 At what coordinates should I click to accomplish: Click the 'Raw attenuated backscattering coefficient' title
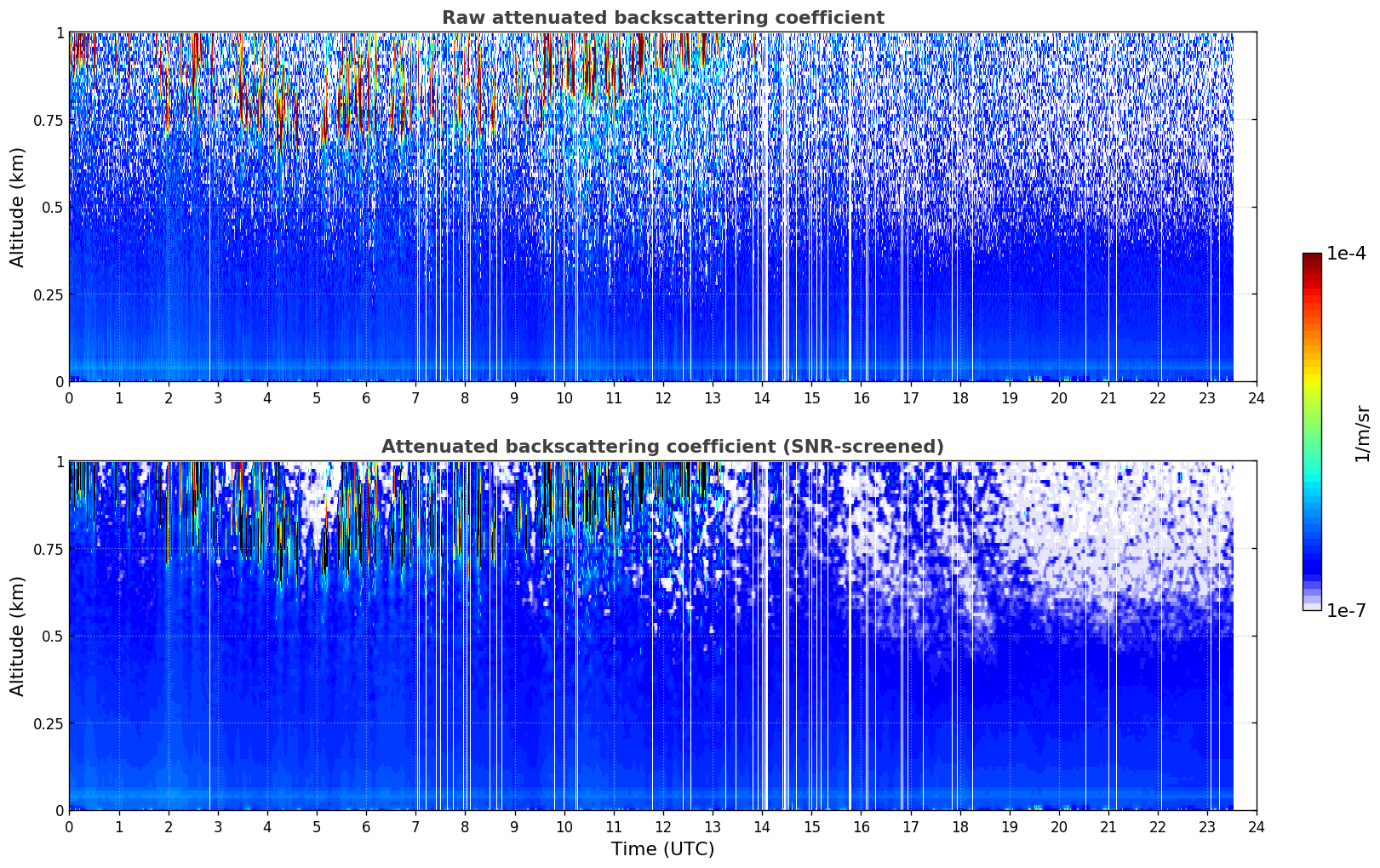tap(662, 18)
